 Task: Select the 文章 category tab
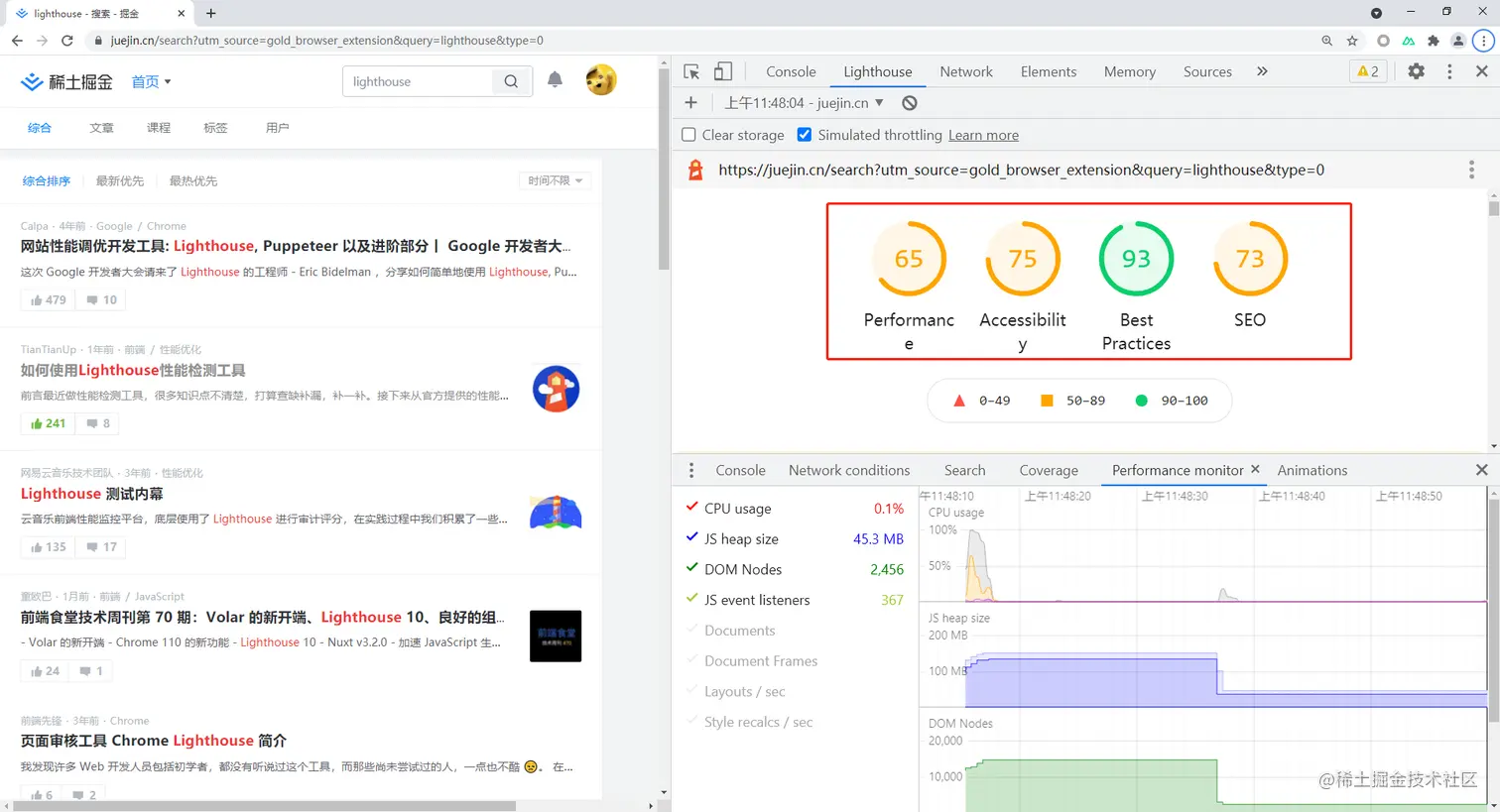click(x=101, y=128)
